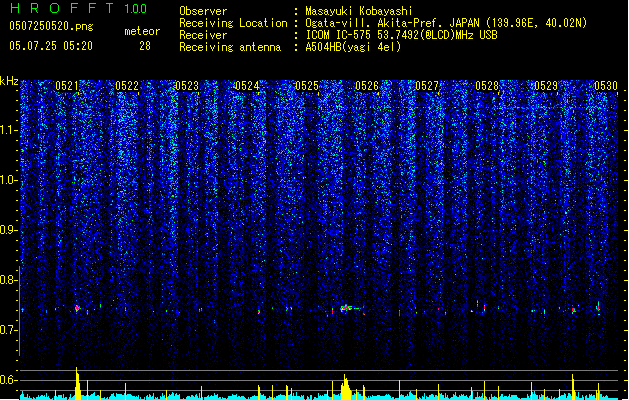Click the 0523 time marker
This screenshot has height=400, width=629.
187,86
